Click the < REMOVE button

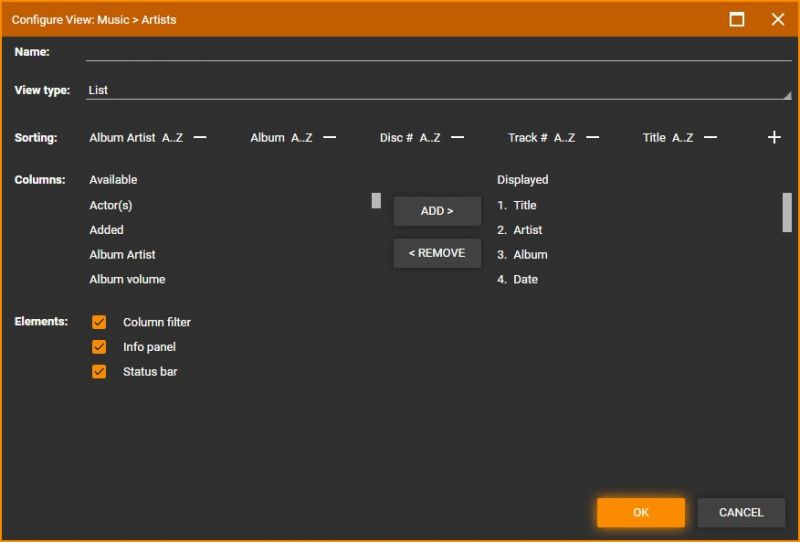point(437,253)
